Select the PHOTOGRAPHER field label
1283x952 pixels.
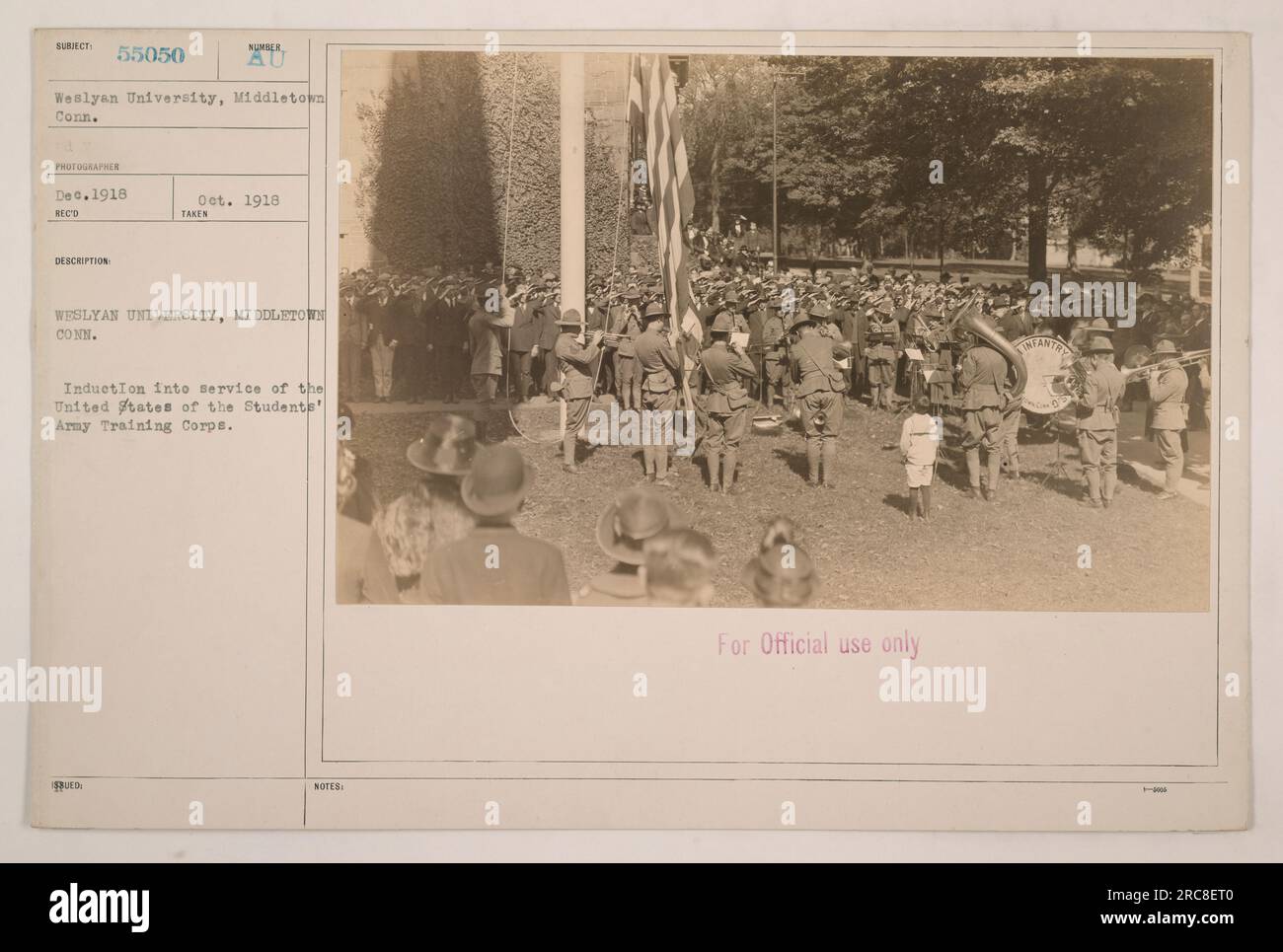click(86, 168)
